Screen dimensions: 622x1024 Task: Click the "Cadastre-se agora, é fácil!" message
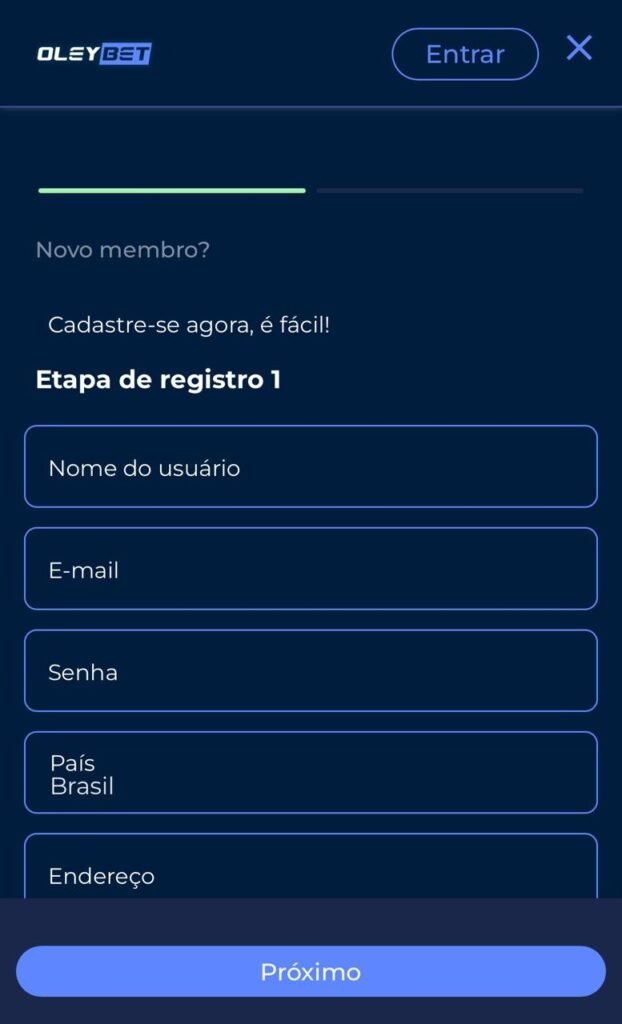click(x=189, y=325)
